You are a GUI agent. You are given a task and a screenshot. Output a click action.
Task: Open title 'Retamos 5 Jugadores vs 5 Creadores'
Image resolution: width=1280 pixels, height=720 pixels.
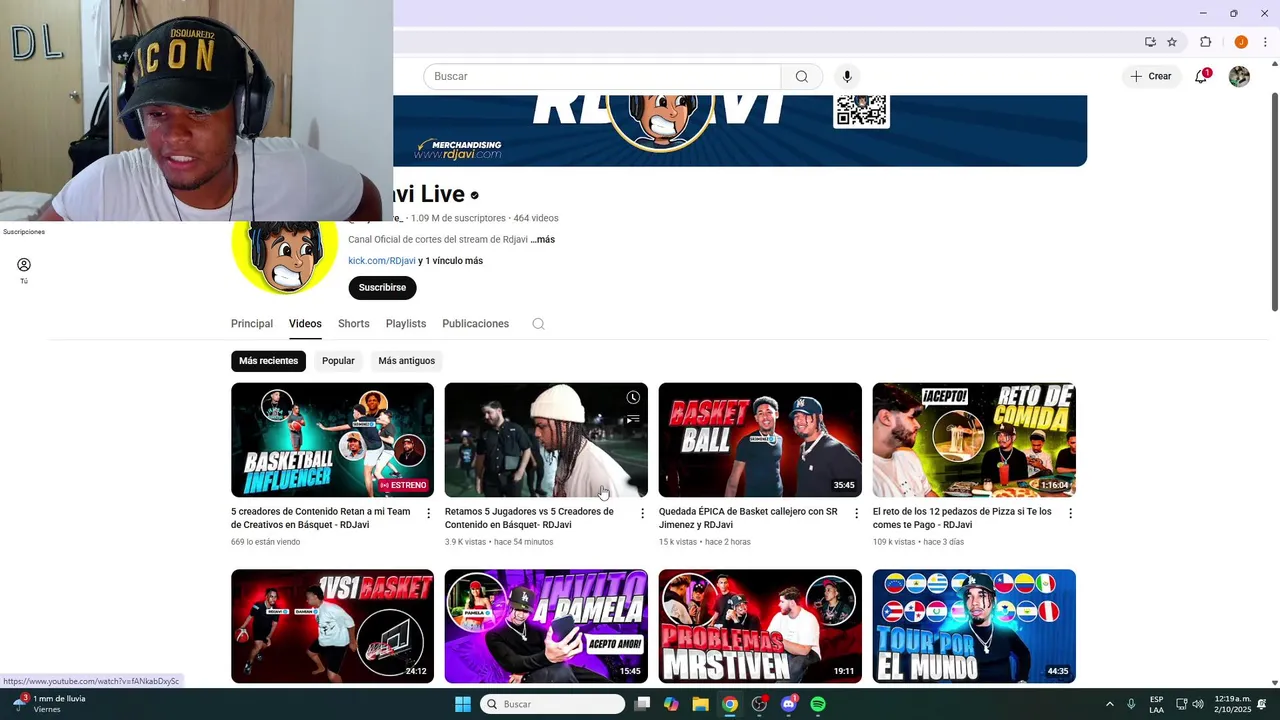tap(529, 518)
